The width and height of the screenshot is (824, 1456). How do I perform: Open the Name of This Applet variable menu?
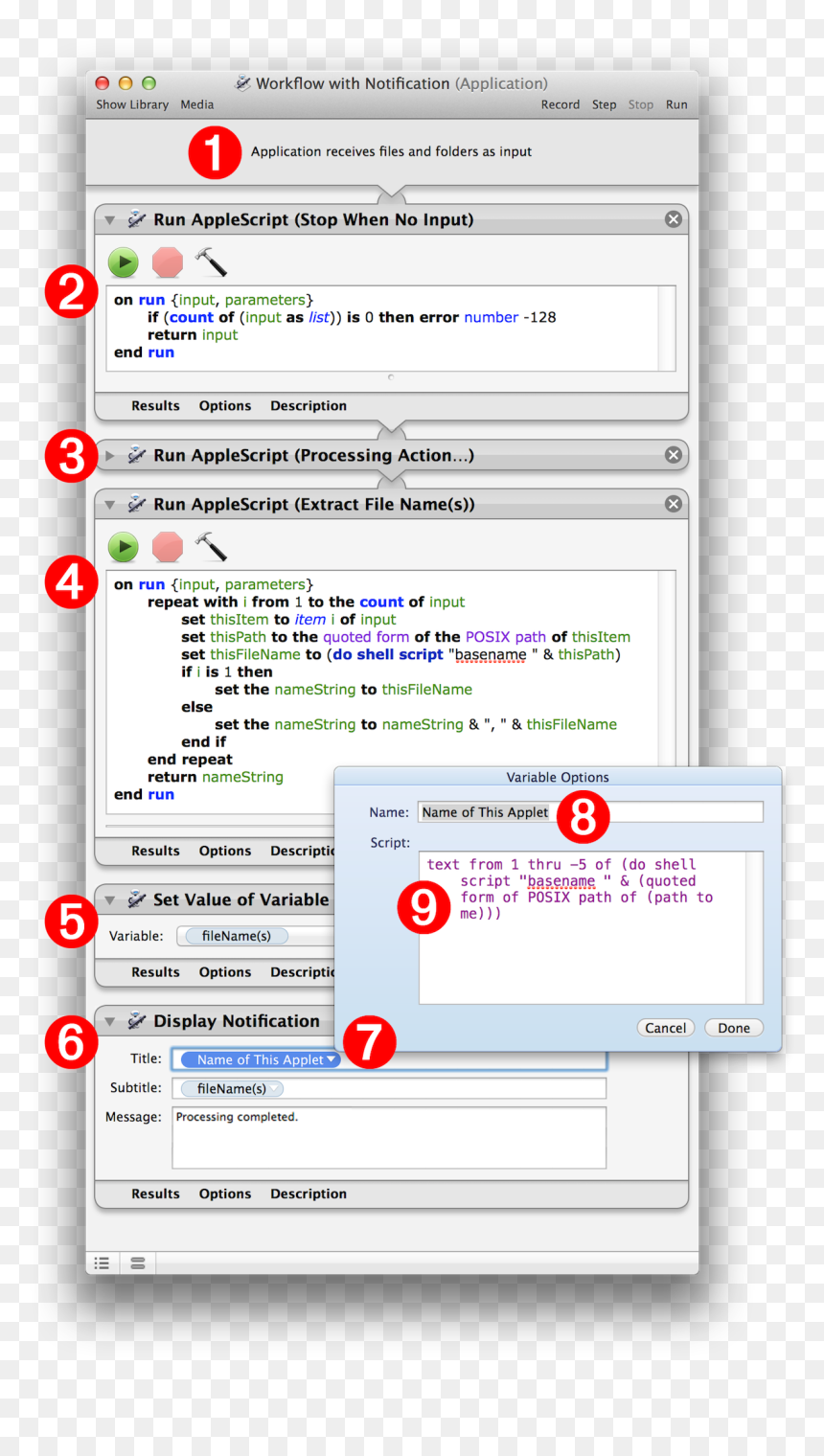click(332, 1059)
